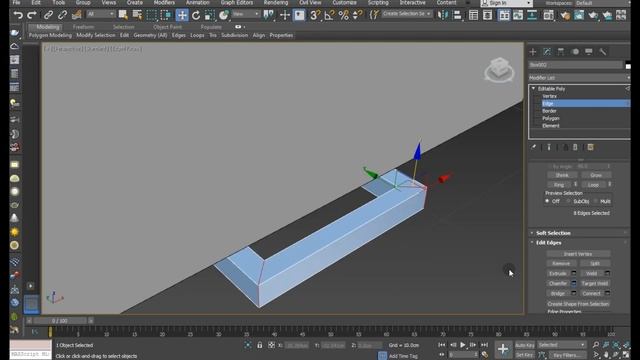Viewport: 640px width, 360px height.
Task: Open the Rendering menu
Action: 276,2
